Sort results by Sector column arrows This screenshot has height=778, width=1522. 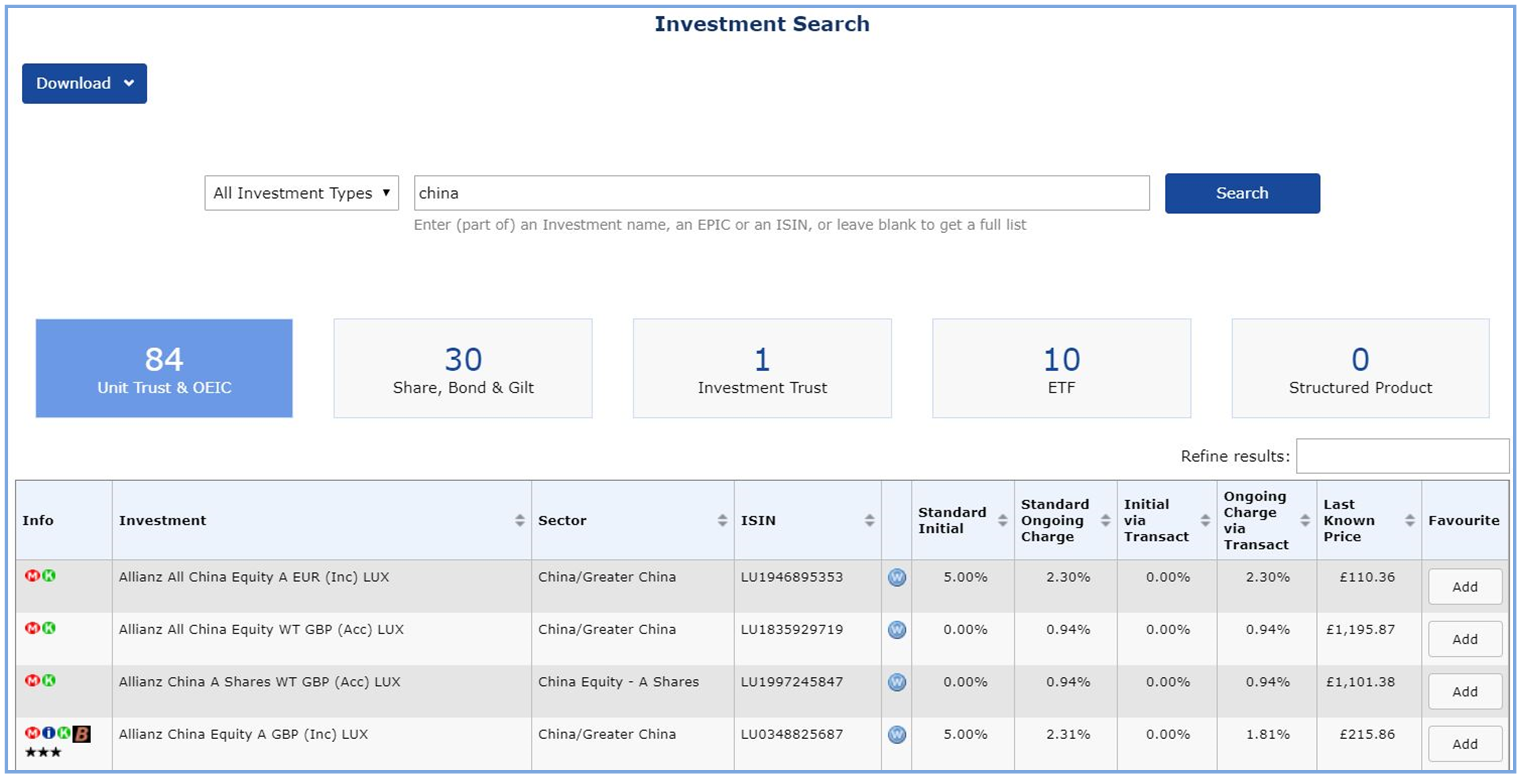point(722,520)
